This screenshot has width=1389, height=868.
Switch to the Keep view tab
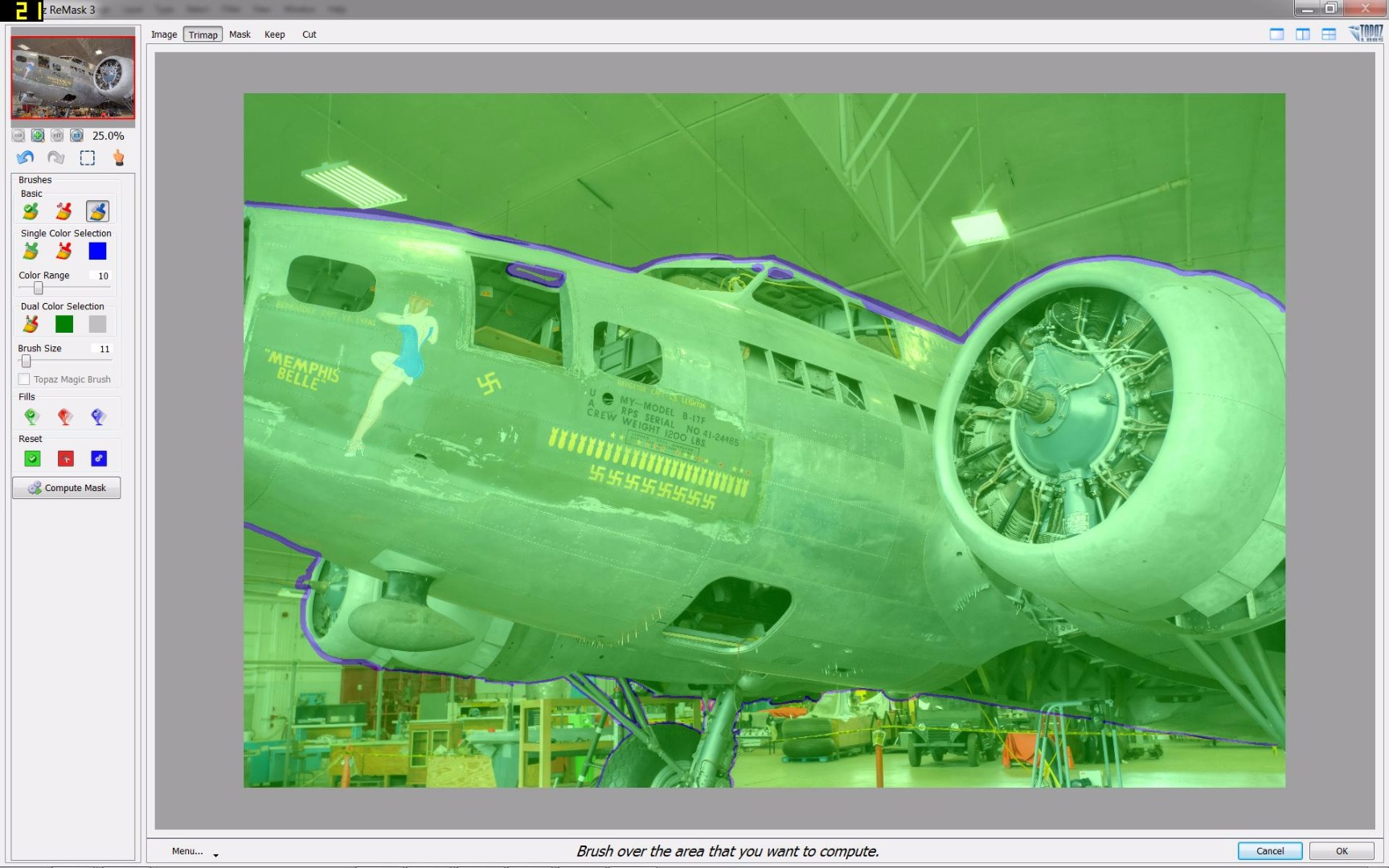click(x=275, y=35)
